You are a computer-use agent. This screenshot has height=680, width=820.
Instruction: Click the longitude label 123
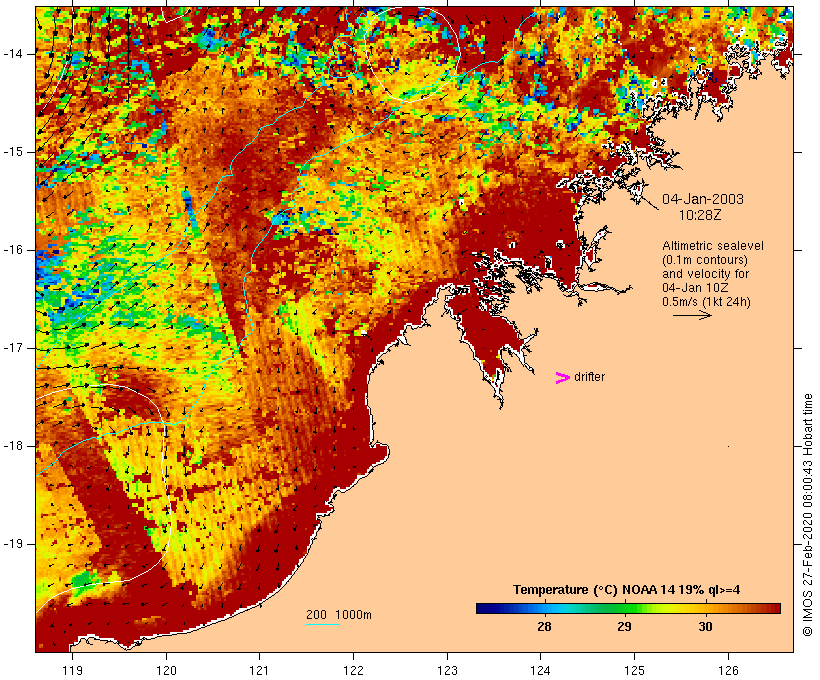(447, 670)
